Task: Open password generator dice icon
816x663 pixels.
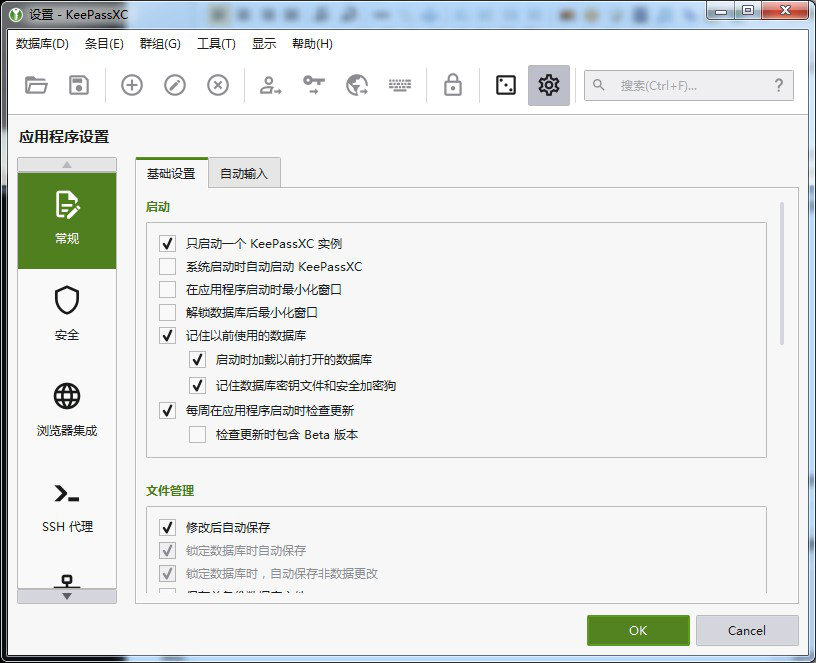Action: [506, 85]
